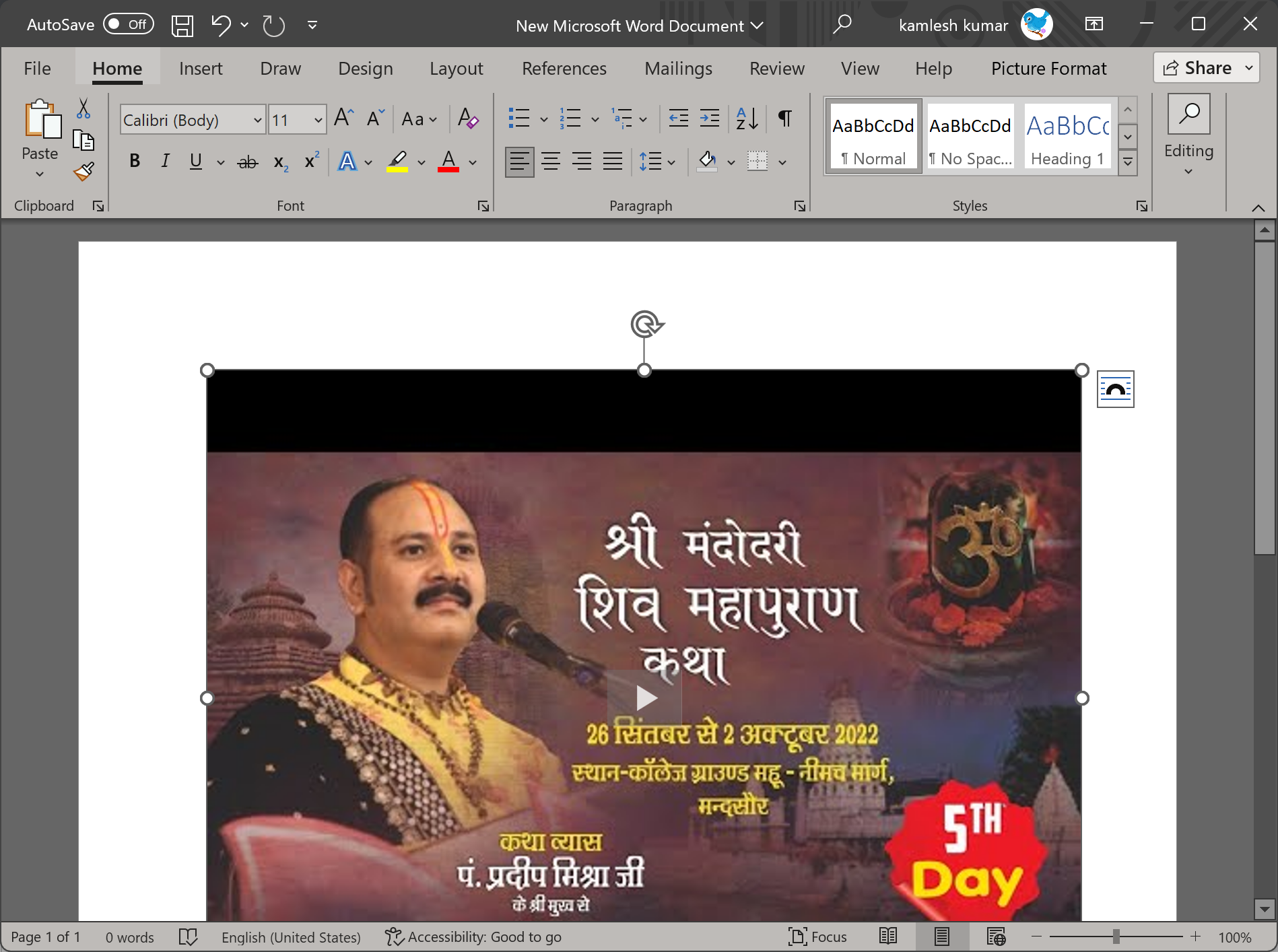Switch to the Insert tab
1278x952 pixels.
pyautogui.click(x=201, y=69)
